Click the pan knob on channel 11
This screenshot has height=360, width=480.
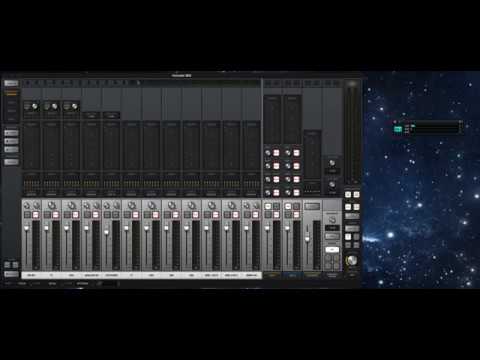(231, 205)
